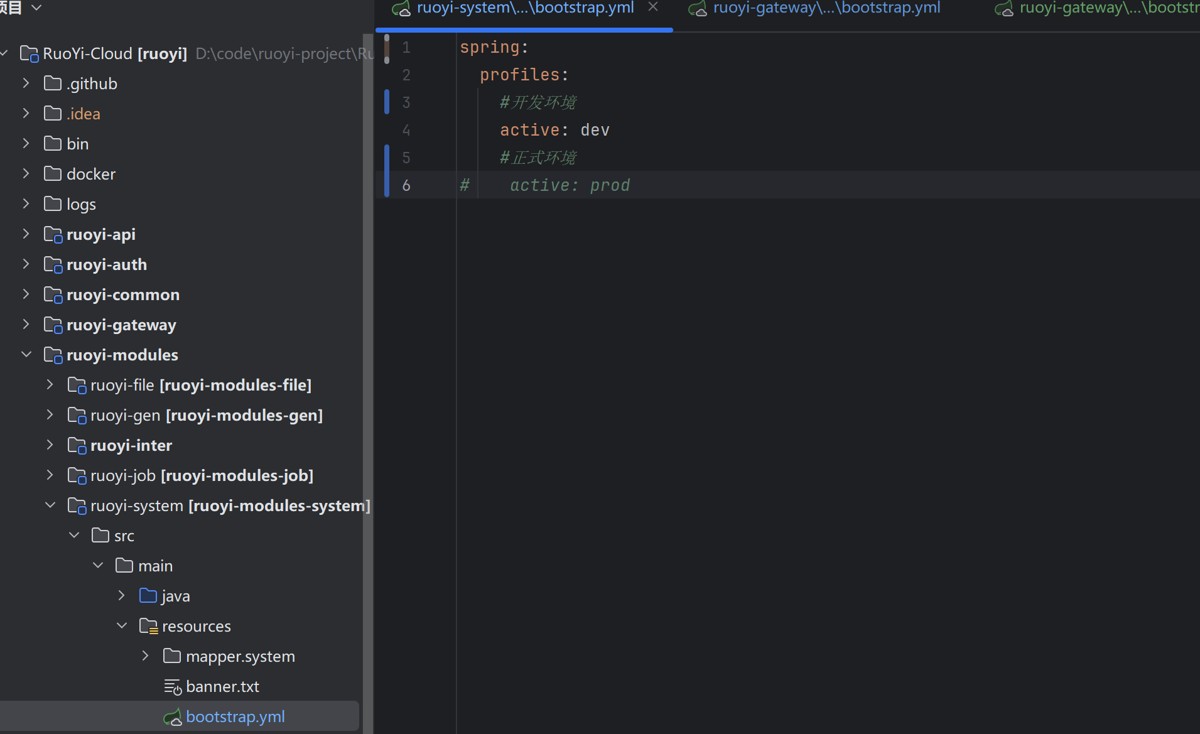The image size is (1200, 734).
Task: Click the commented 'active: prod' line
Action: (569, 185)
